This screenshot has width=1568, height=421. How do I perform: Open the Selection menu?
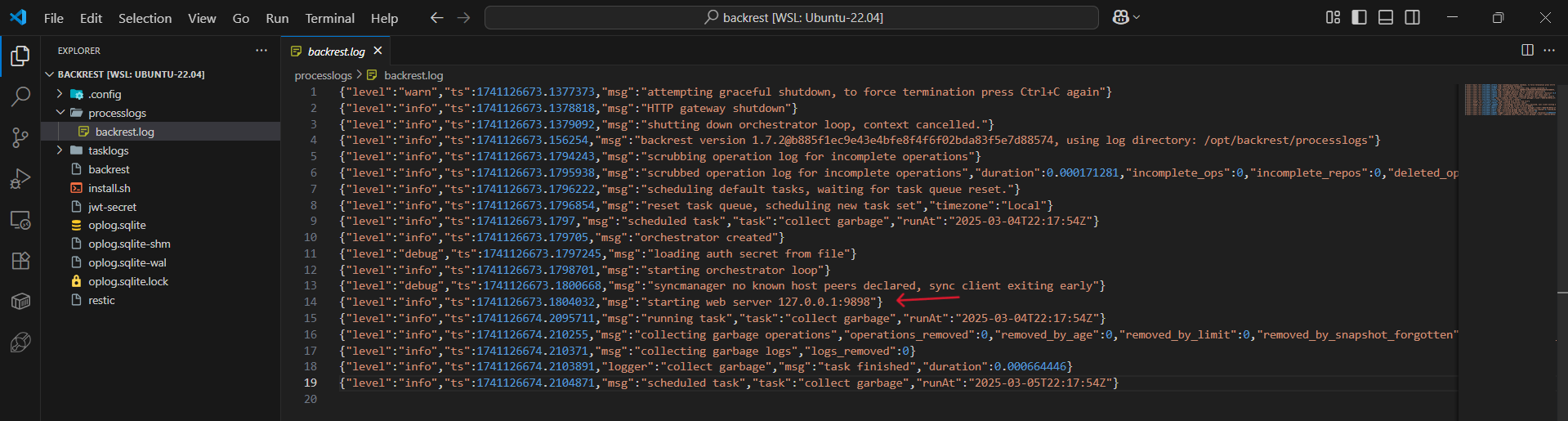145,18
